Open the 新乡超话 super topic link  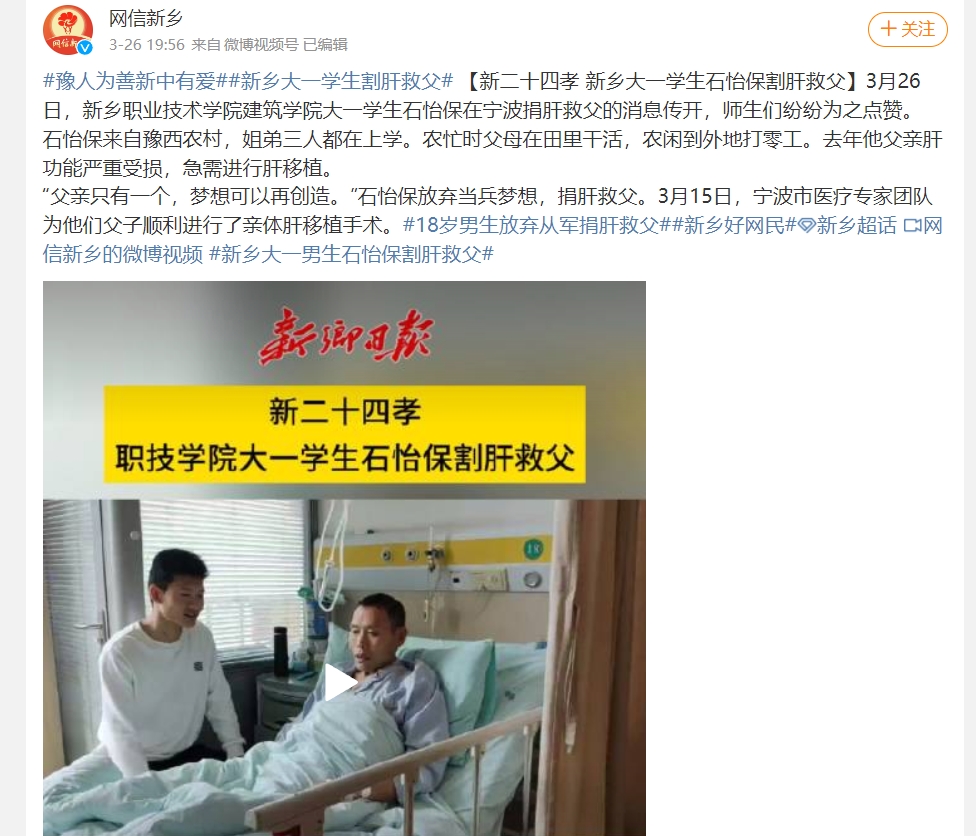(856, 225)
